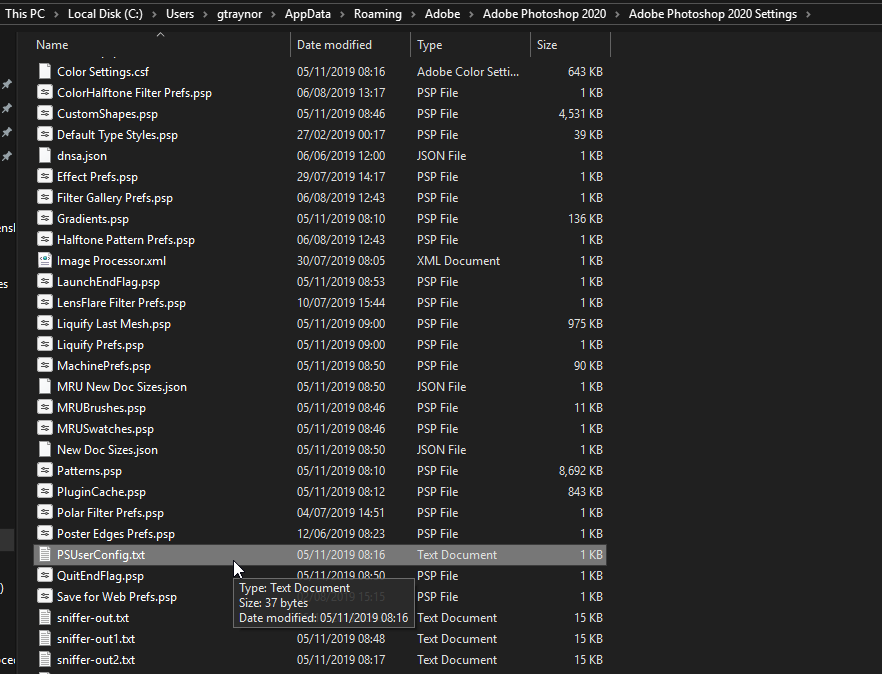Select the file name sniffer-out1.txt
This screenshot has height=674, width=882.
pos(96,639)
